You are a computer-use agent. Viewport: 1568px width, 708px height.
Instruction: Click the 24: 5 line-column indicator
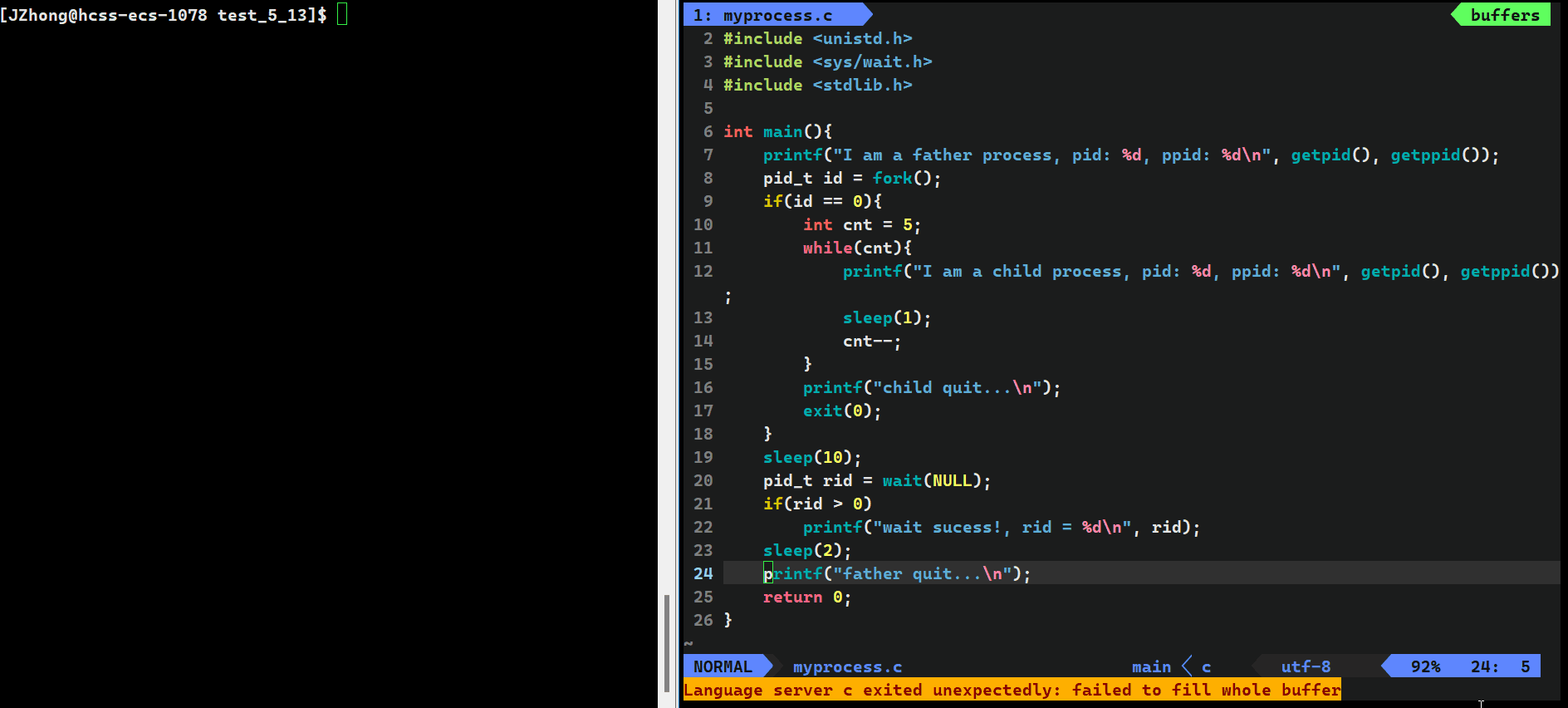click(x=1500, y=666)
